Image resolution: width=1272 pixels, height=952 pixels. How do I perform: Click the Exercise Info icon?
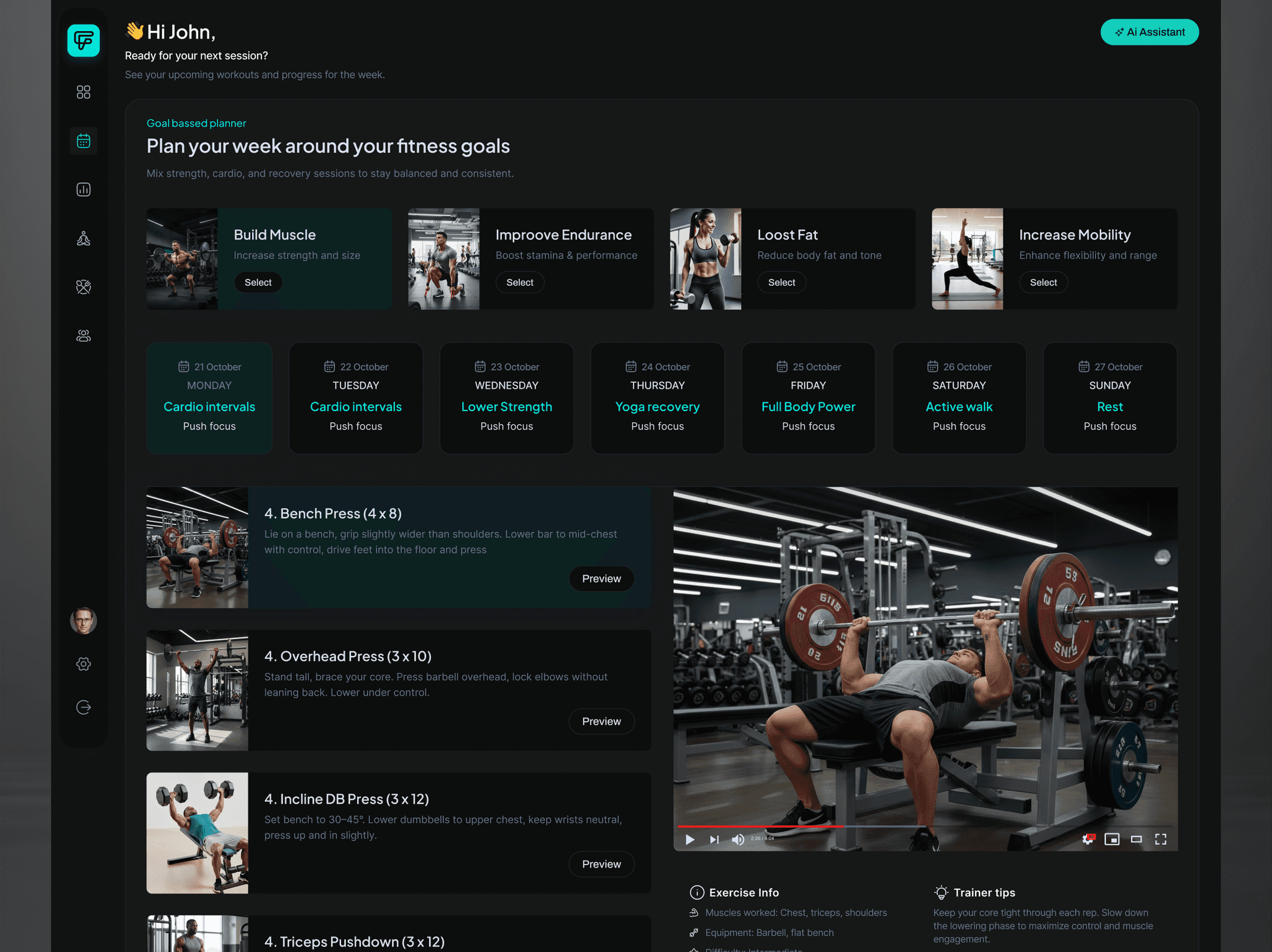[697, 892]
